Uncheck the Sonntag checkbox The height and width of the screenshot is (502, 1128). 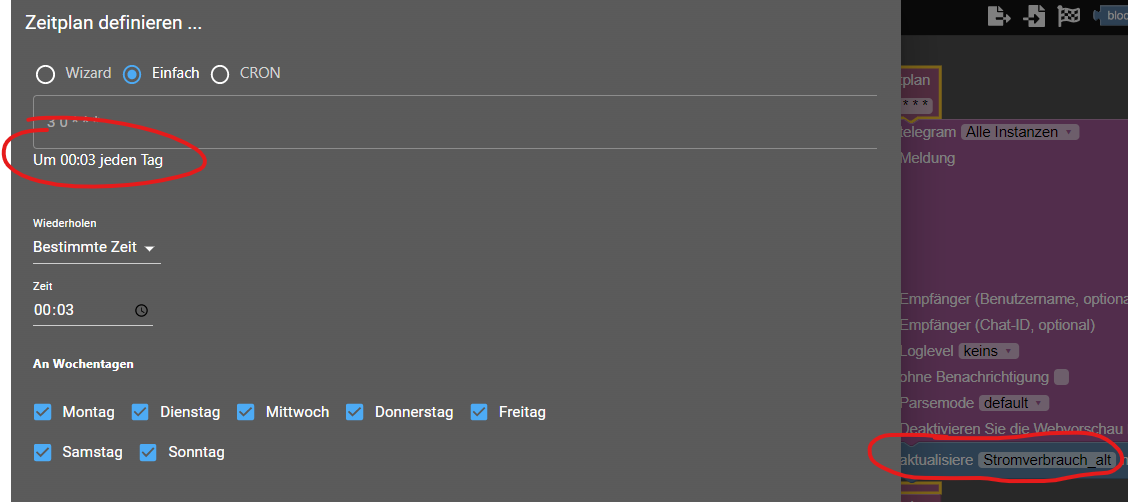pos(148,452)
